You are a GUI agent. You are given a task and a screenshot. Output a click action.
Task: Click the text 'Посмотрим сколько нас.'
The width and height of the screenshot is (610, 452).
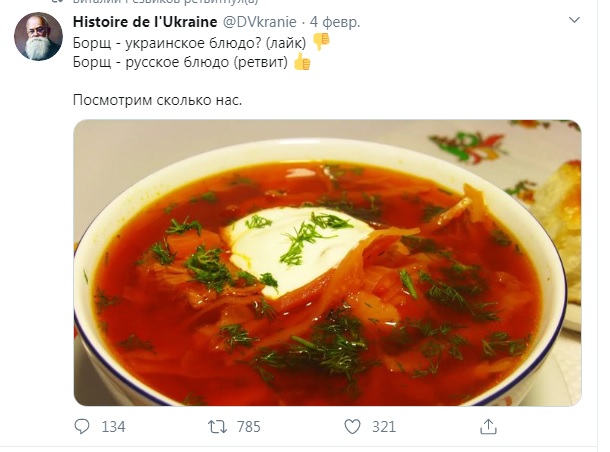[x=157, y=100]
